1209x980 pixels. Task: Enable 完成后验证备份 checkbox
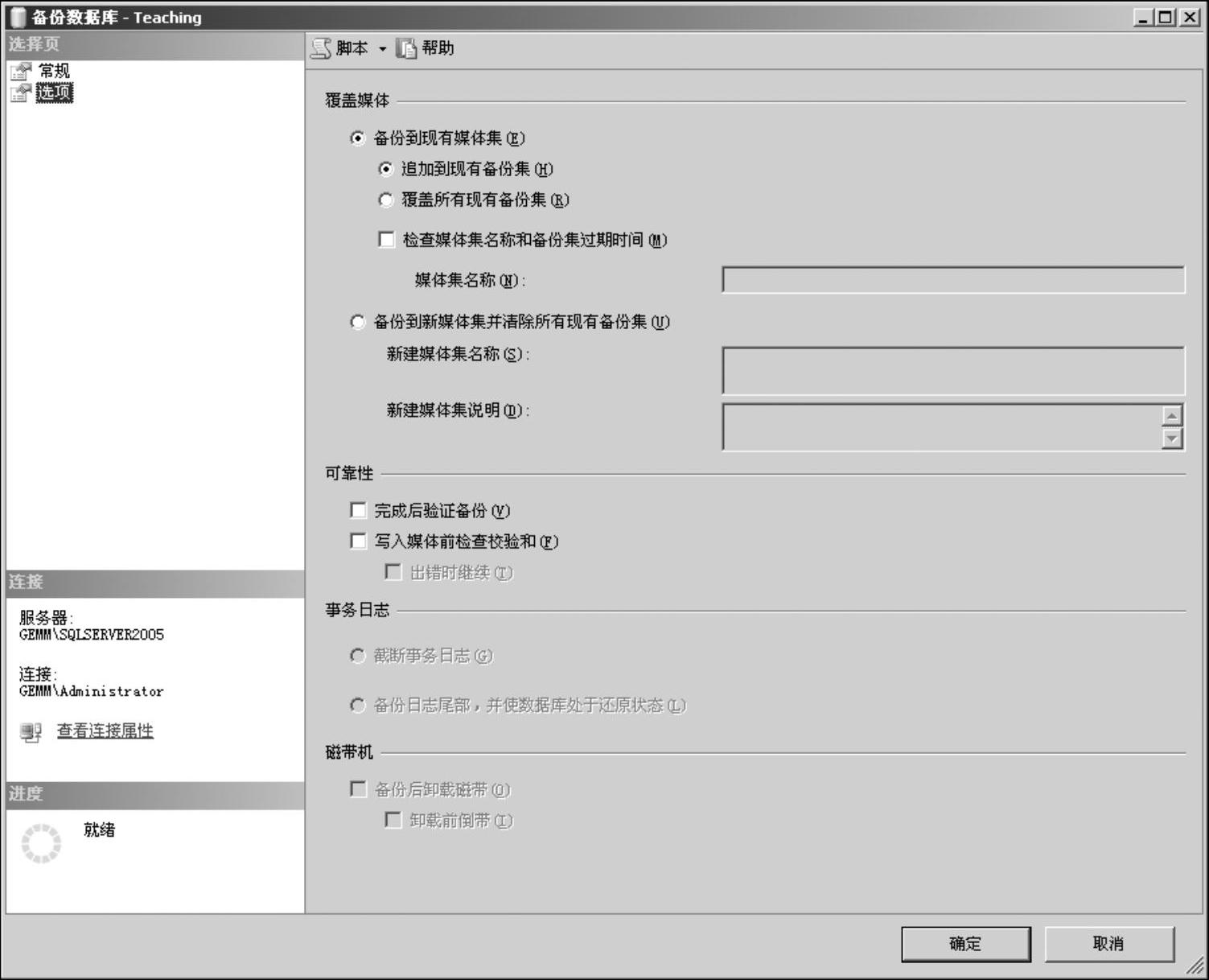[359, 510]
